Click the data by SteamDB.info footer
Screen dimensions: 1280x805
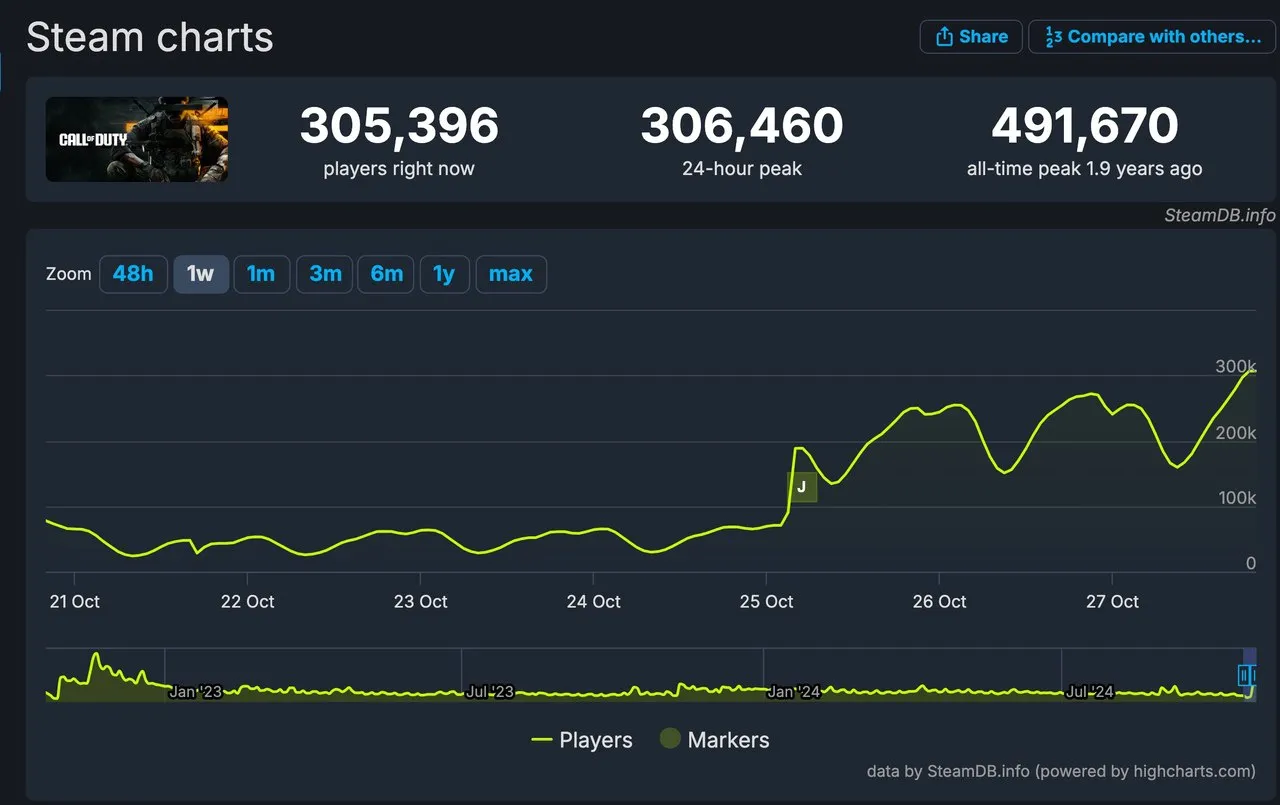1061,771
